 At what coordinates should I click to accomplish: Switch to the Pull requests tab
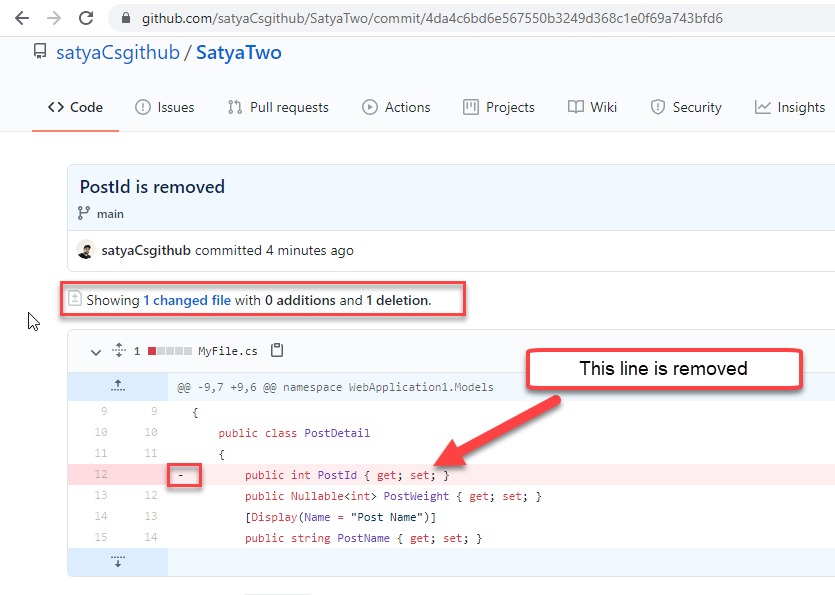278,107
